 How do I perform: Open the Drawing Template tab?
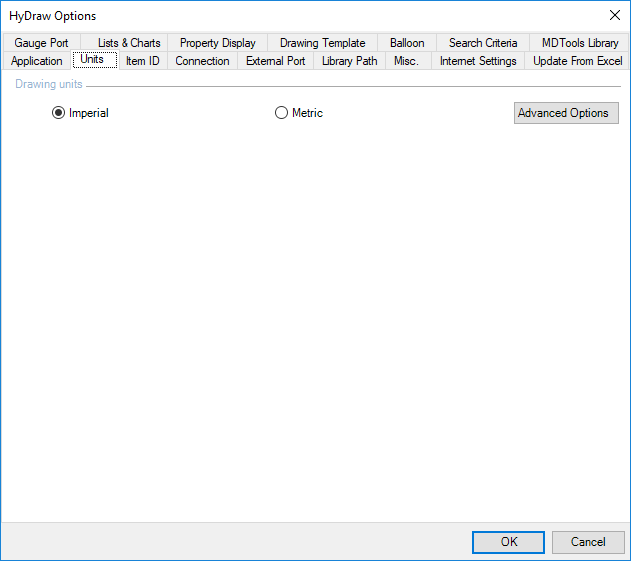pyautogui.click(x=323, y=43)
